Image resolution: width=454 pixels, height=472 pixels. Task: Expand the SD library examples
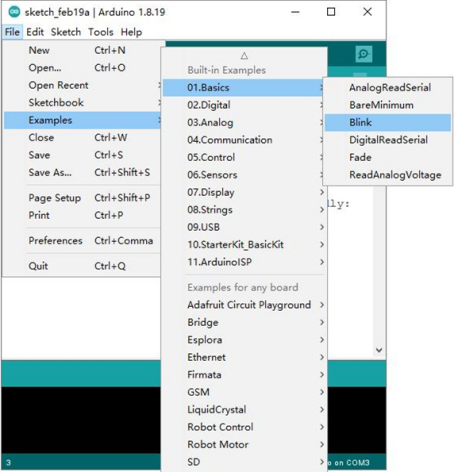click(x=244, y=462)
